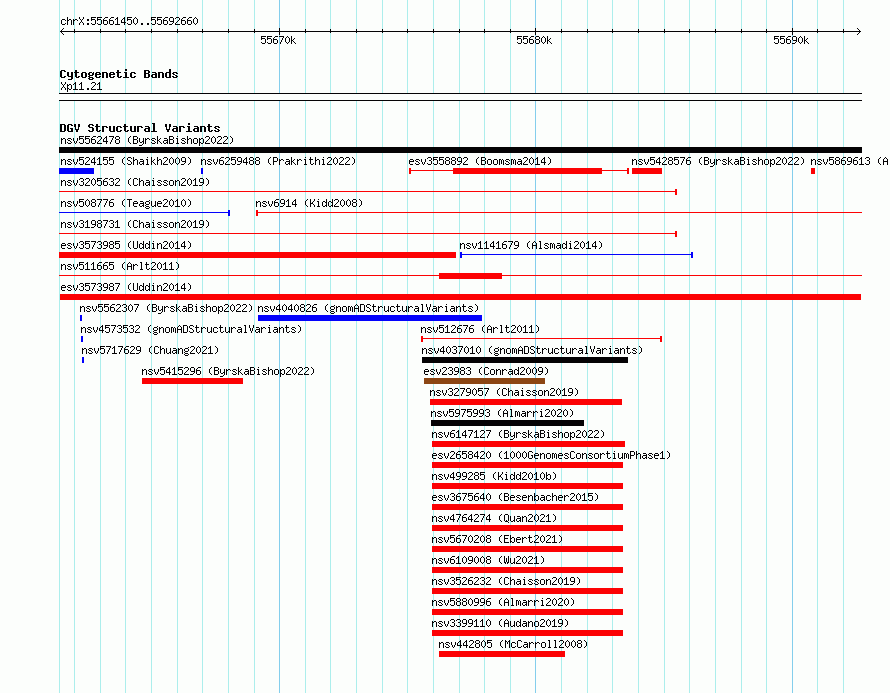Select the red nsv5415296 variant bar

192,381
